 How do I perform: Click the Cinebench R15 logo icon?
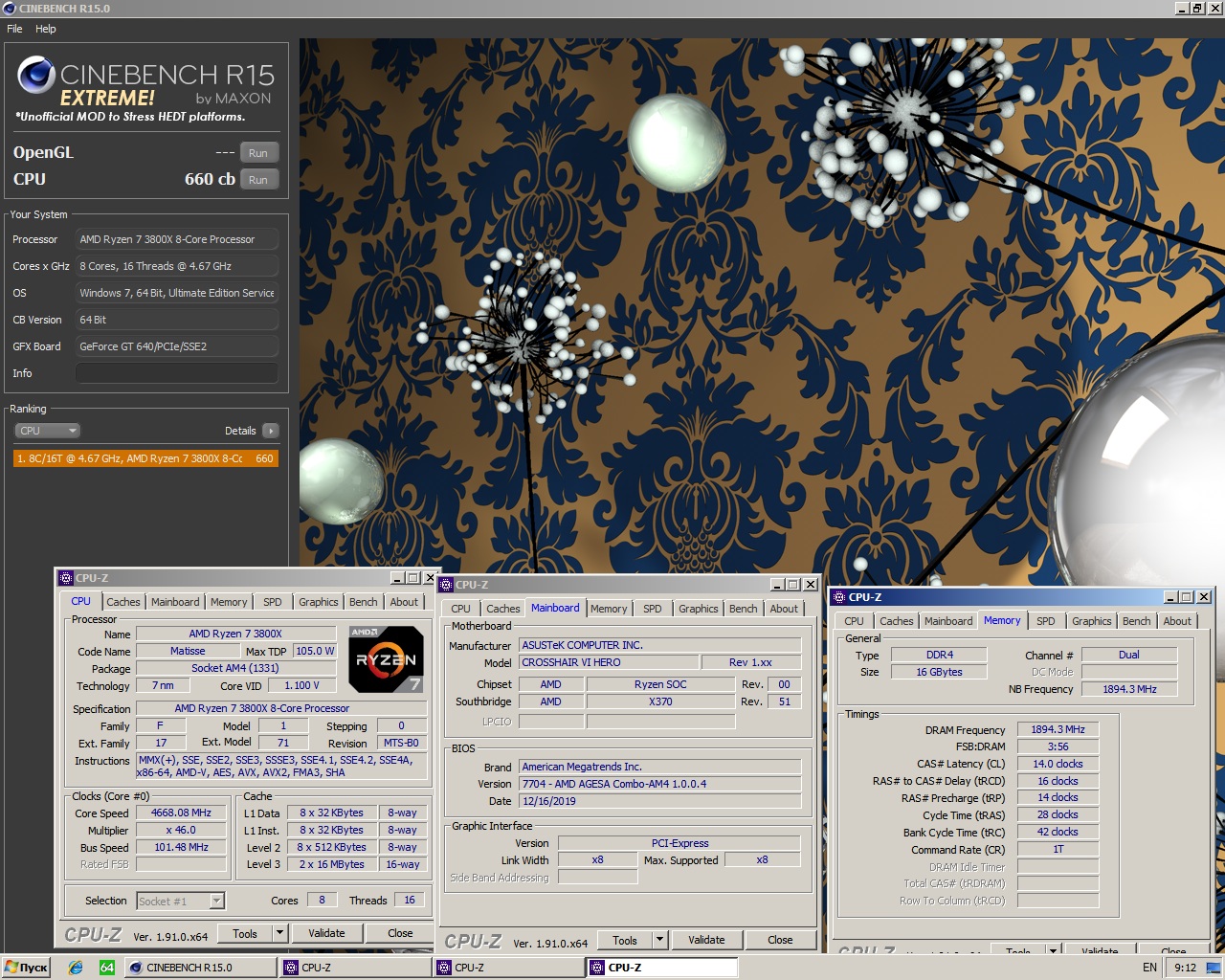[36, 75]
